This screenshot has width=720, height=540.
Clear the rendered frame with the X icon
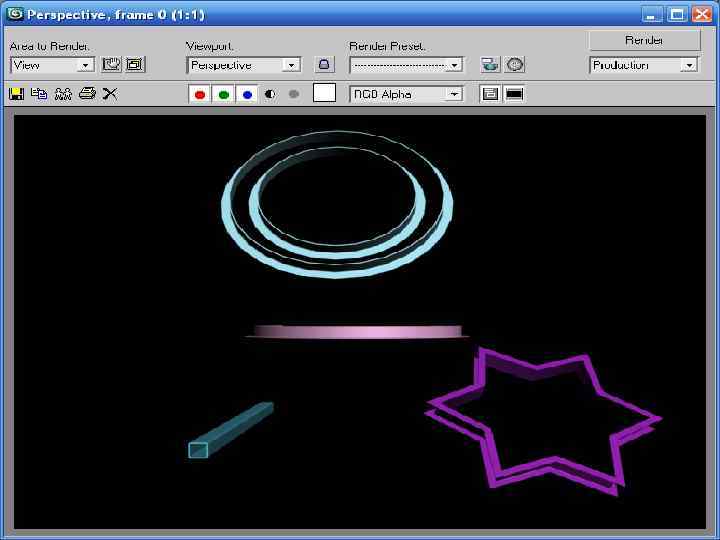110,94
